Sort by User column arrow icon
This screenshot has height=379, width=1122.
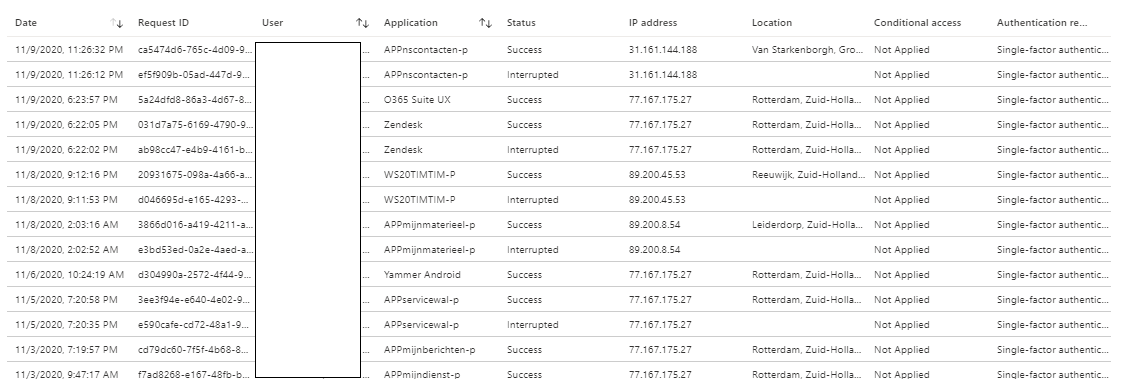(x=362, y=23)
